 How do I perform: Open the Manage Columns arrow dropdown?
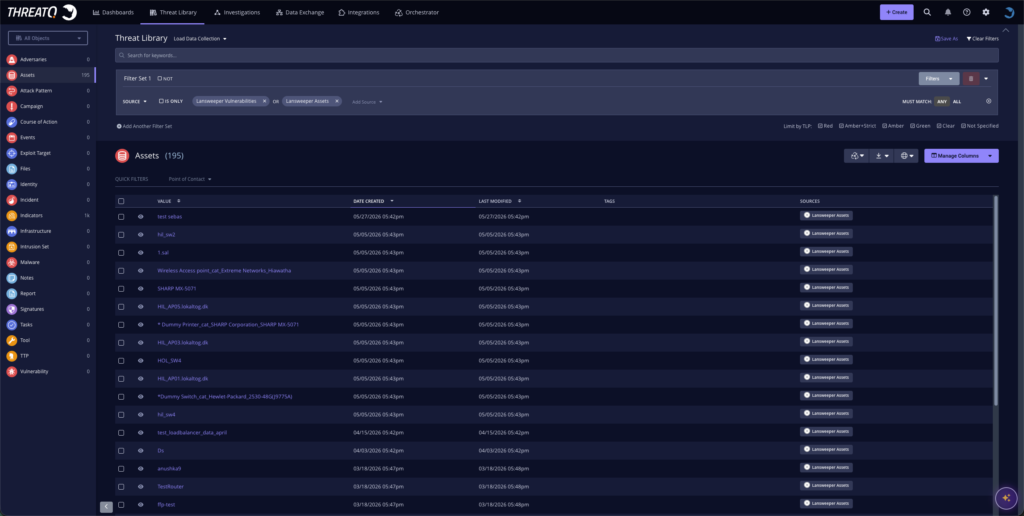tap(991, 156)
